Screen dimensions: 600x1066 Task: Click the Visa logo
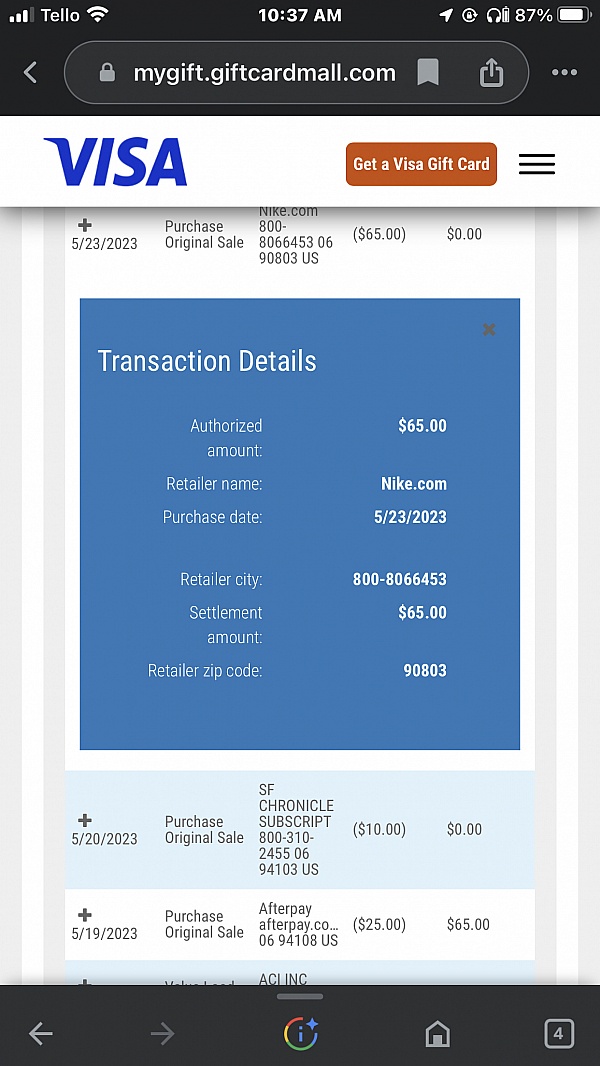pos(115,163)
